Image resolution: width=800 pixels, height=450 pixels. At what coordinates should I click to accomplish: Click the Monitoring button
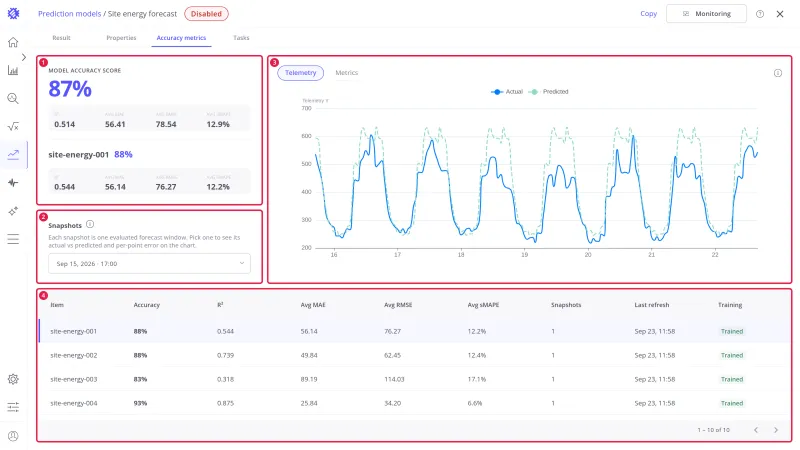click(706, 14)
